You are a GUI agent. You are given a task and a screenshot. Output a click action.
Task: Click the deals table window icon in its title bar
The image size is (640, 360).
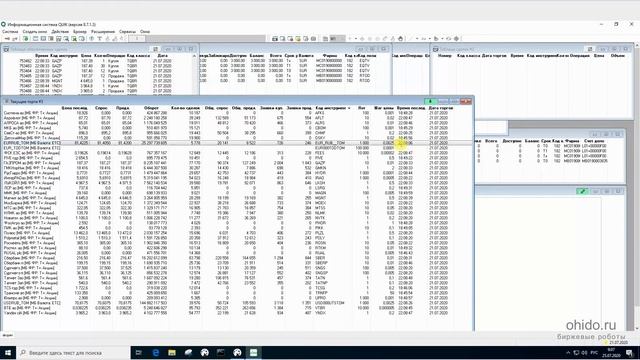tap(6, 49)
